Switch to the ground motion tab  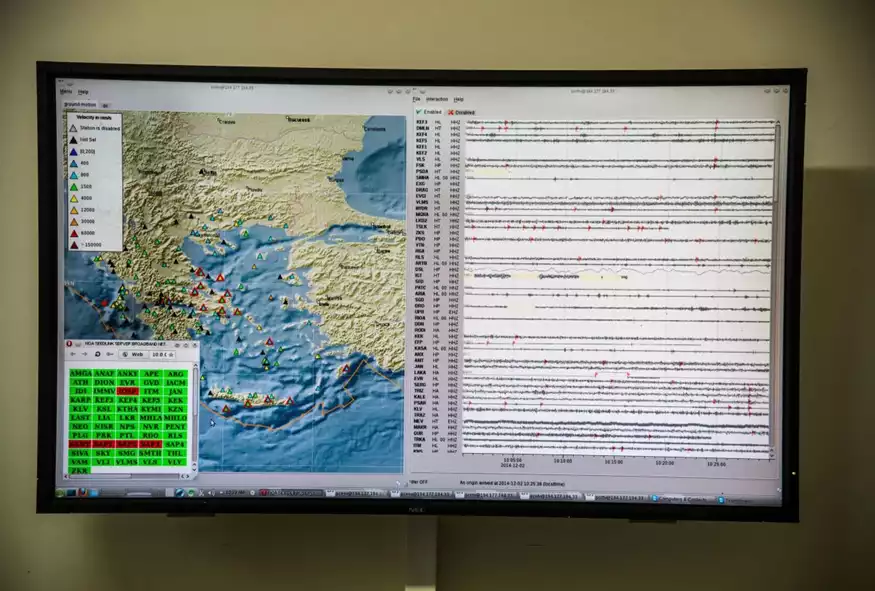click(x=78, y=103)
